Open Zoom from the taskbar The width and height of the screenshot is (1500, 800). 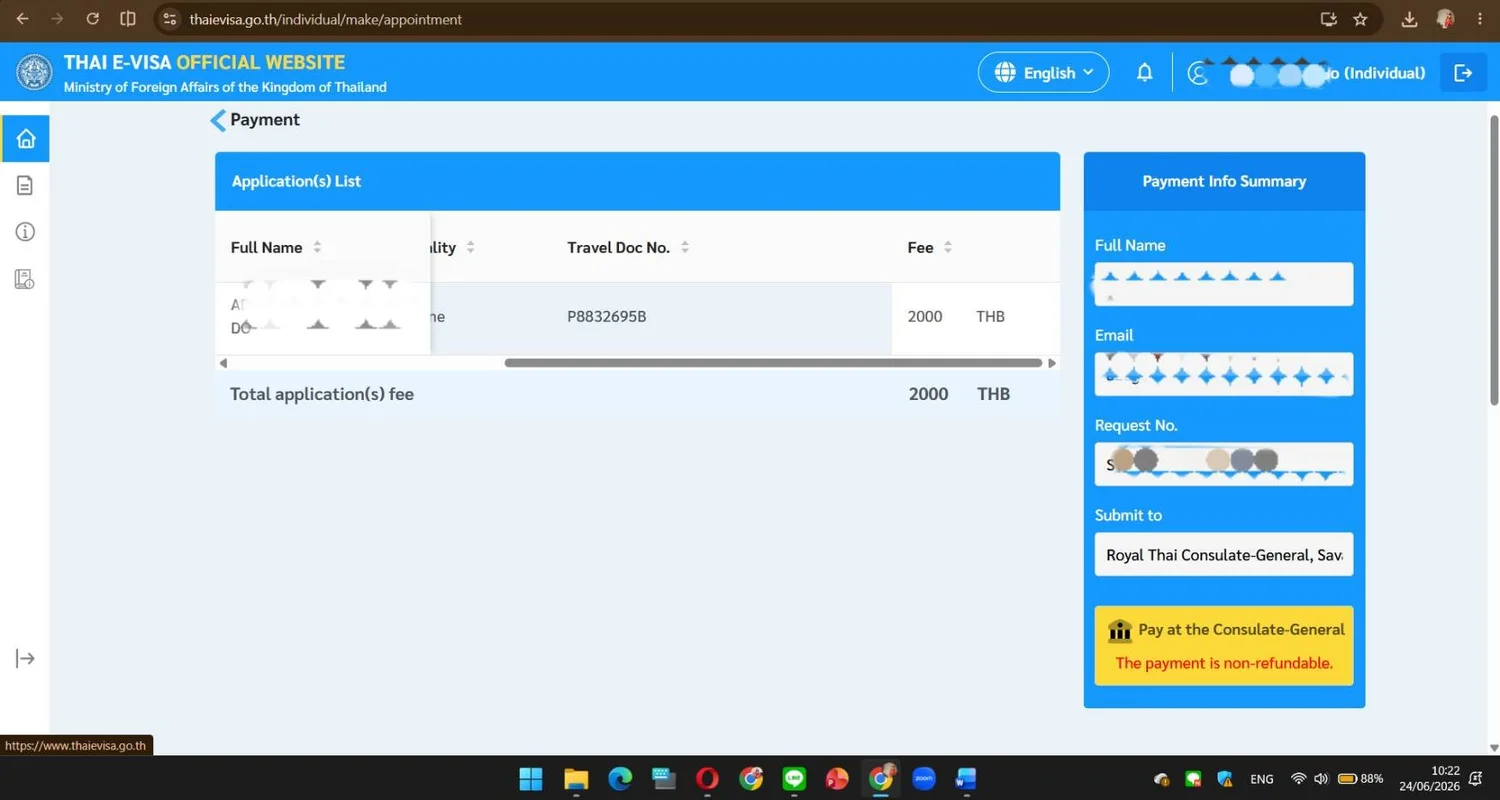pos(924,779)
